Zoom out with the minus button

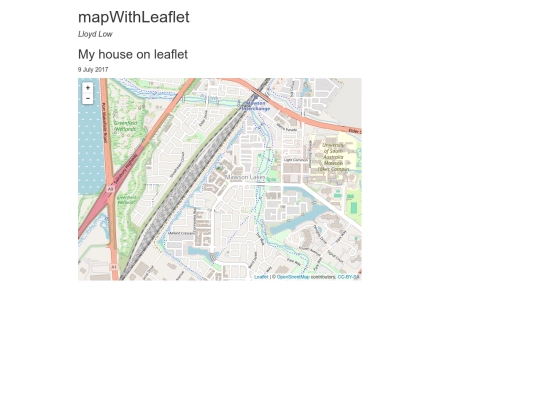tap(88, 99)
